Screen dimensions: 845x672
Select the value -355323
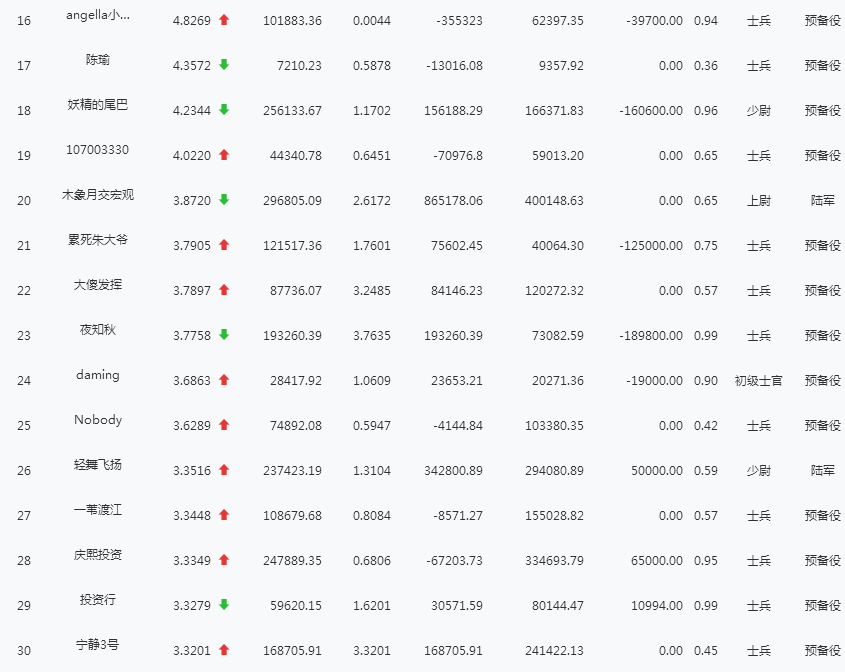click(x=459, y=21)
